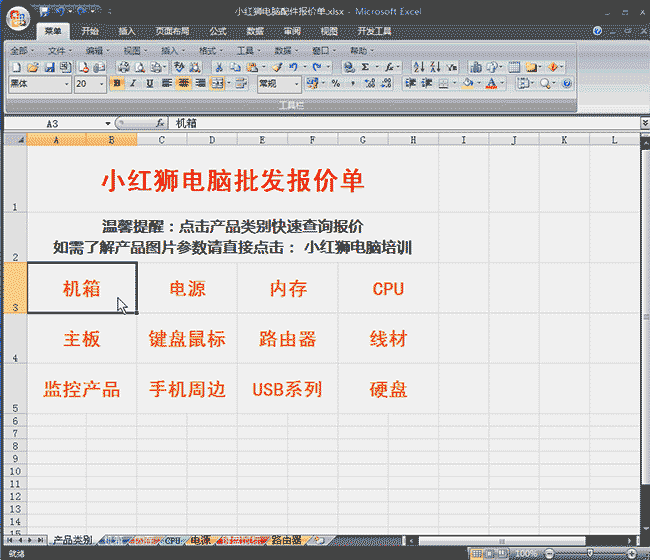Sort ascending with A-Z icon
This screenshot has height=560, width=650.
(x=419, y=67)
